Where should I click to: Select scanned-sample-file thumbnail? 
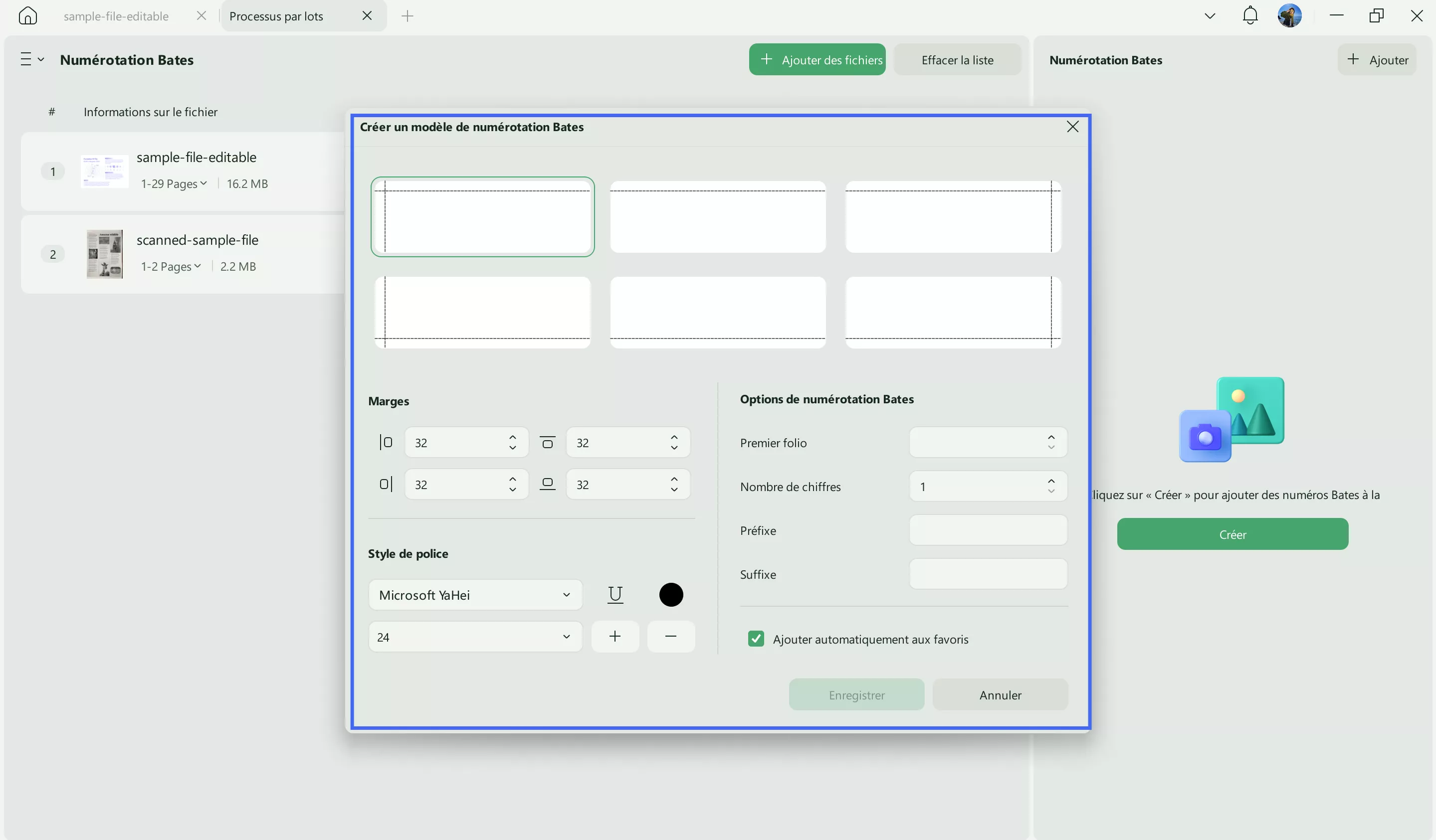click(x=104, y=254)
